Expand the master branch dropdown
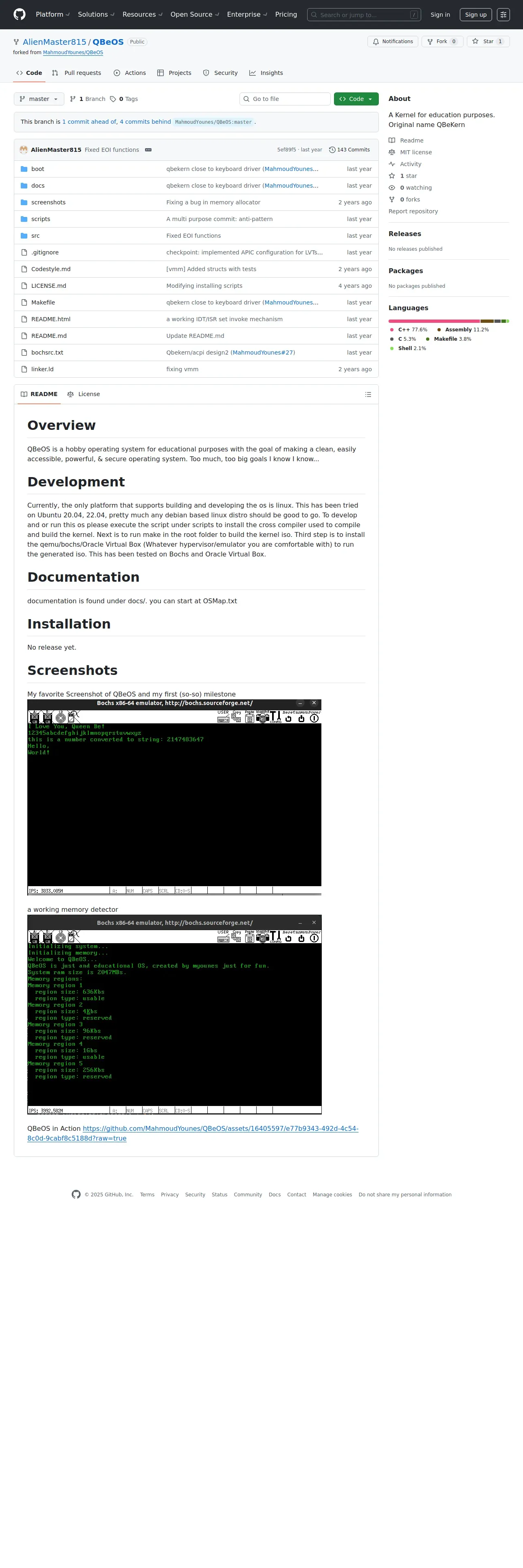The image size is (523, 1568). click(39, 99)
